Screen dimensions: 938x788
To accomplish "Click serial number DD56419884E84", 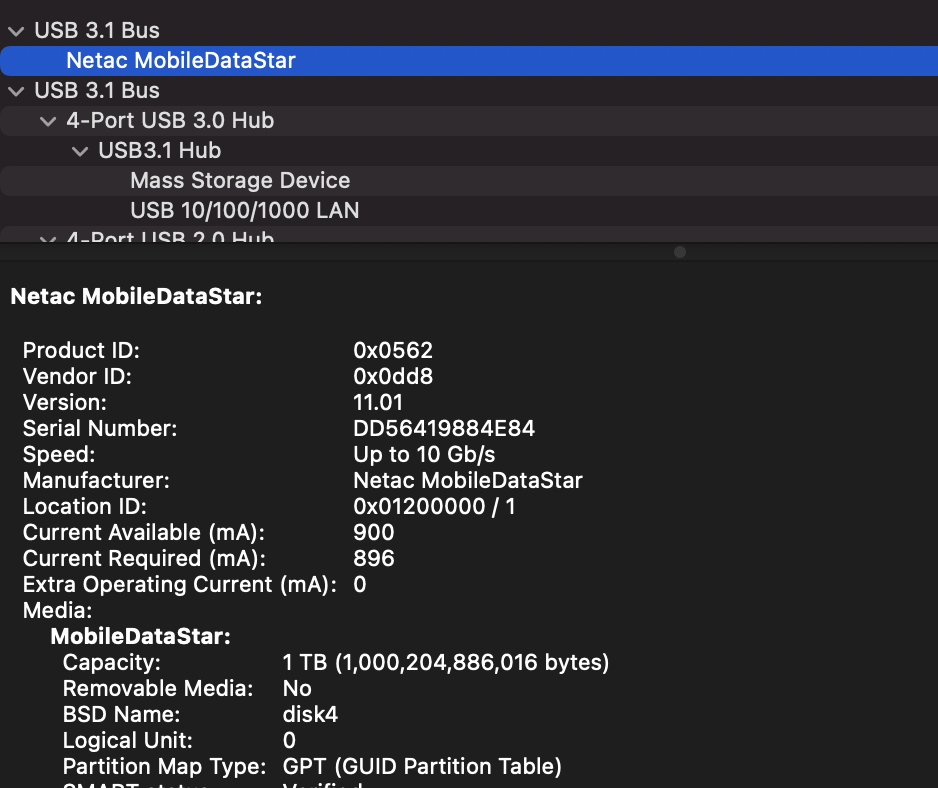I will point(444,428).
